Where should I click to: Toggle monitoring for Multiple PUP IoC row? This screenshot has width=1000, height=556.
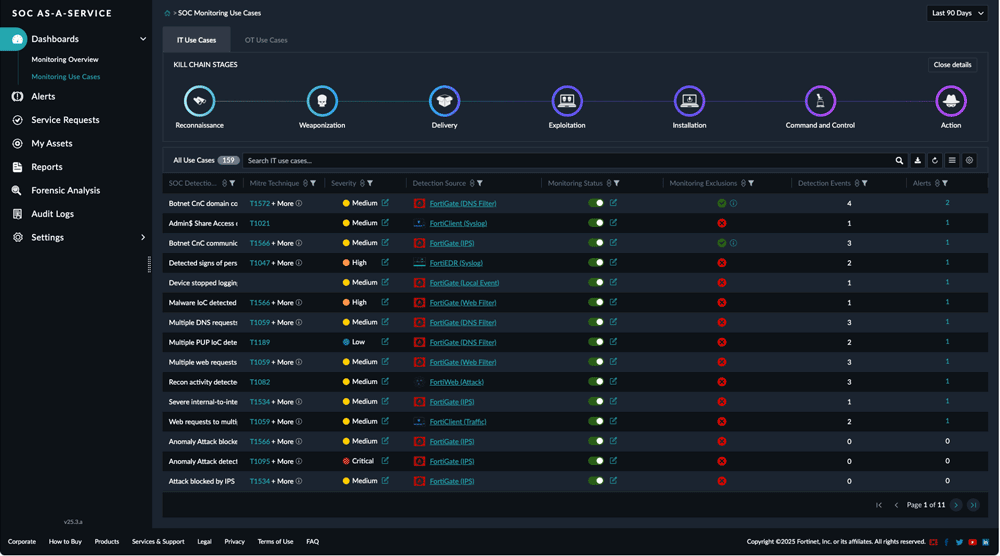(x=596, y=342)
